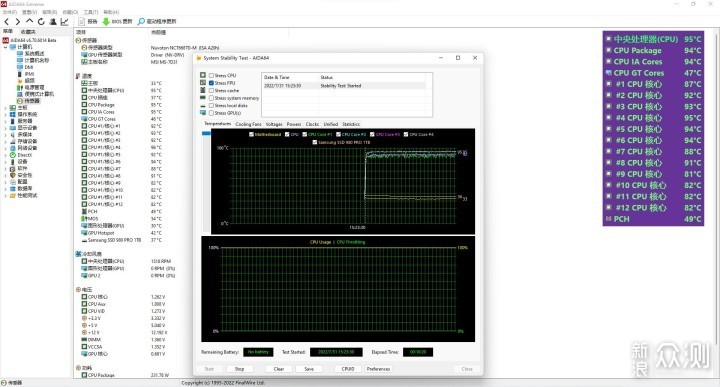720x387 pixels.
Task: Switch to the Voltages tab
Action: pos(274,124)
